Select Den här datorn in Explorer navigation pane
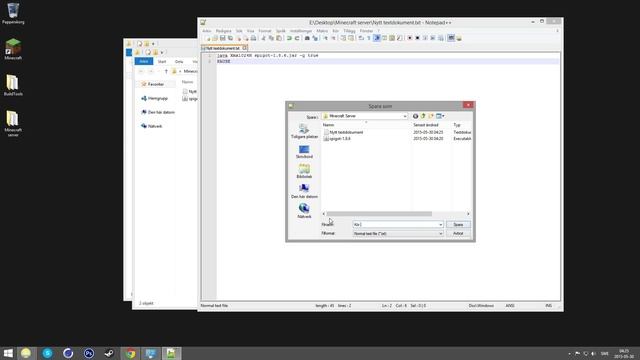Image resolution: width=640 pixels, height=360 pixels. [x=158, y=112]
